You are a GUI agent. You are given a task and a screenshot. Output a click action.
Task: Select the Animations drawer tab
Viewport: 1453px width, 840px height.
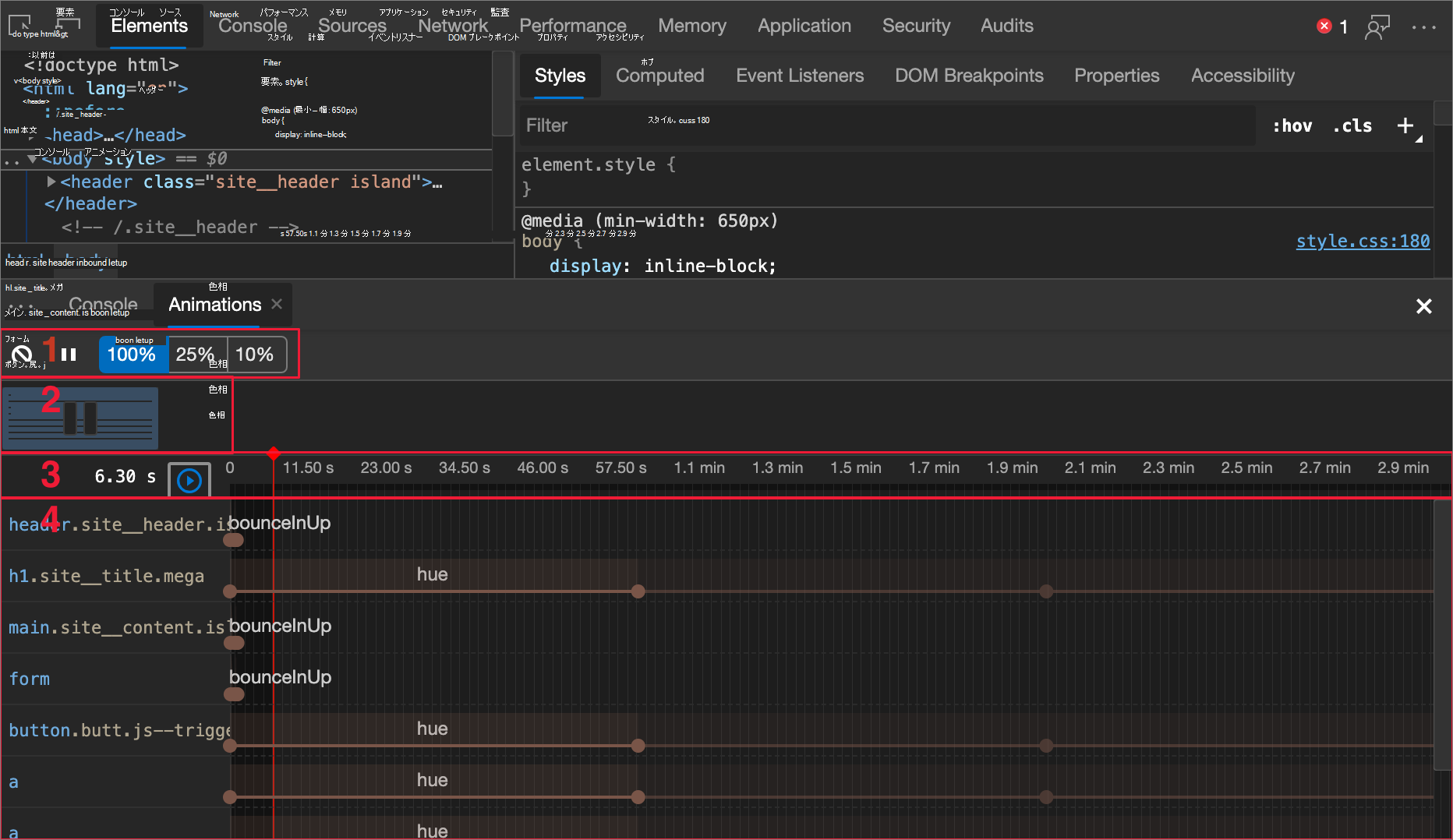(215, 304)
